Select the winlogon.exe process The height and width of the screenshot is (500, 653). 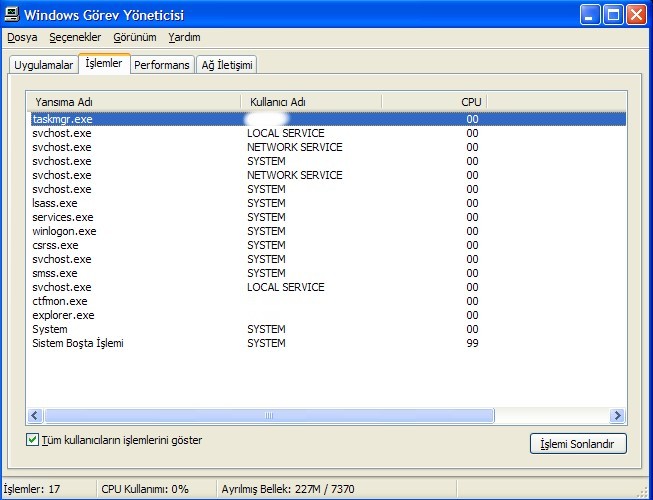(x=64, y=231)
